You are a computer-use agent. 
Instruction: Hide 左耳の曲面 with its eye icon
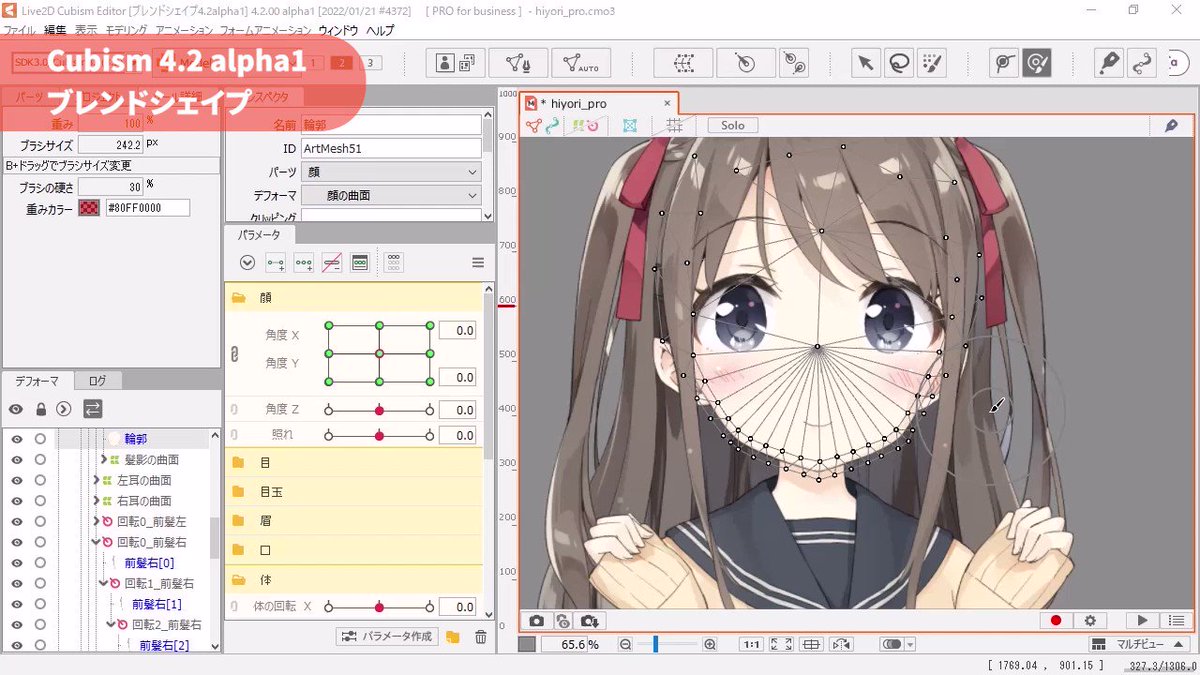tap(16, 480)
